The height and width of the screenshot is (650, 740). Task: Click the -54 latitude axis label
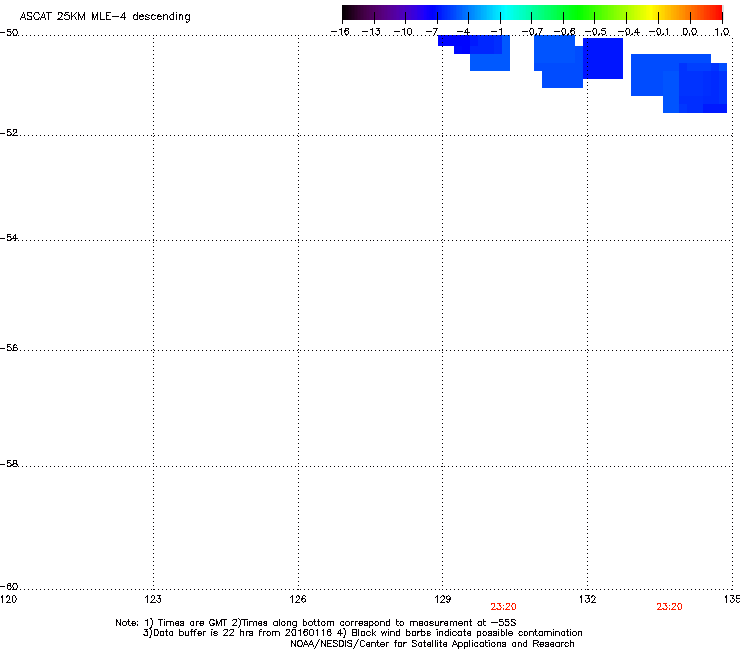9,237
